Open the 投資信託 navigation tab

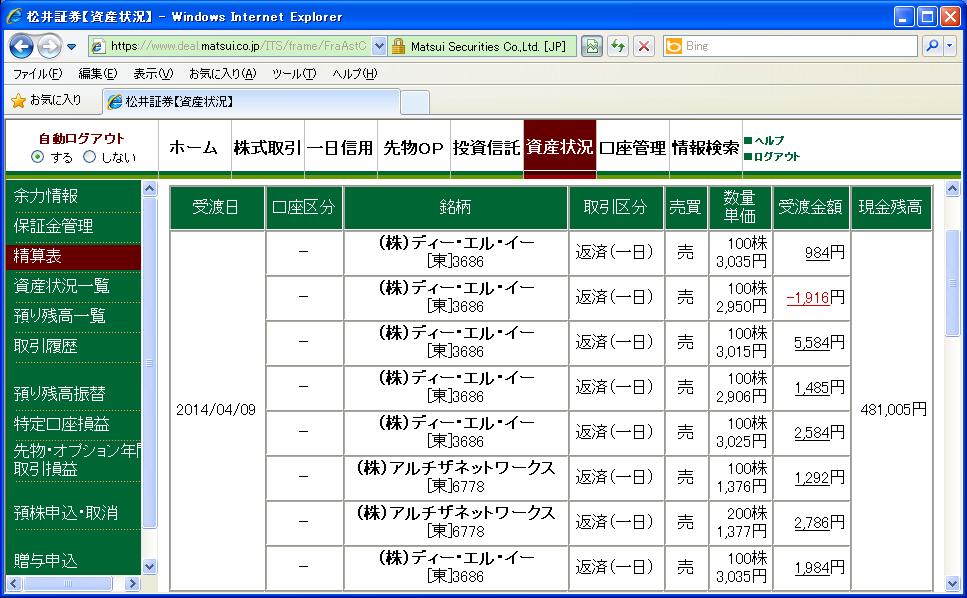[487, 147]
